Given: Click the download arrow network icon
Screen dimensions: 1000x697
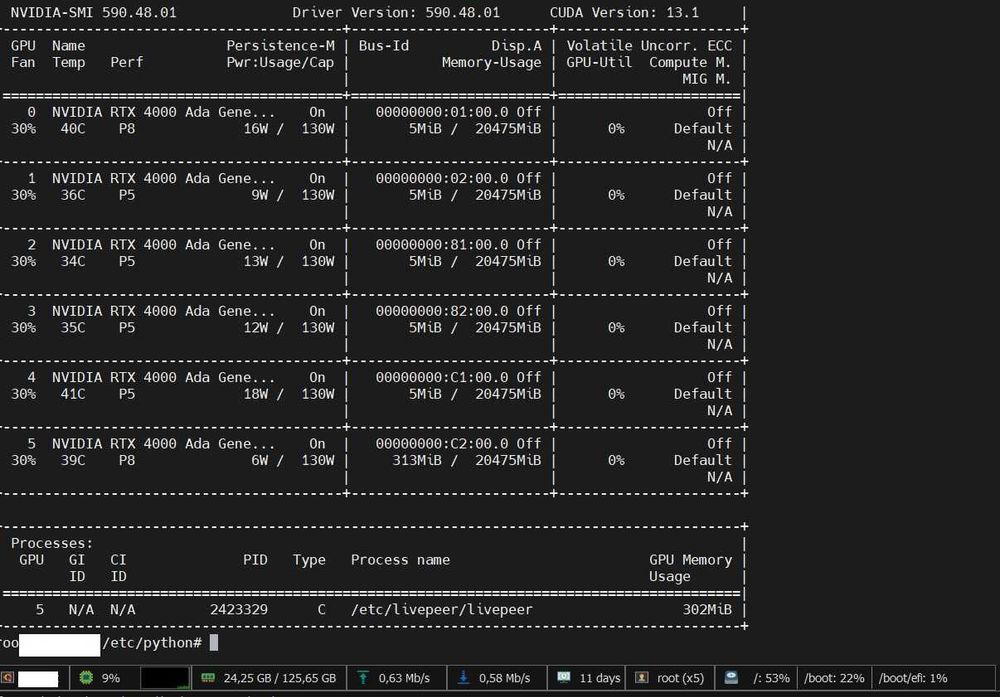Looking at the screenshot, I should click(464, 677).
